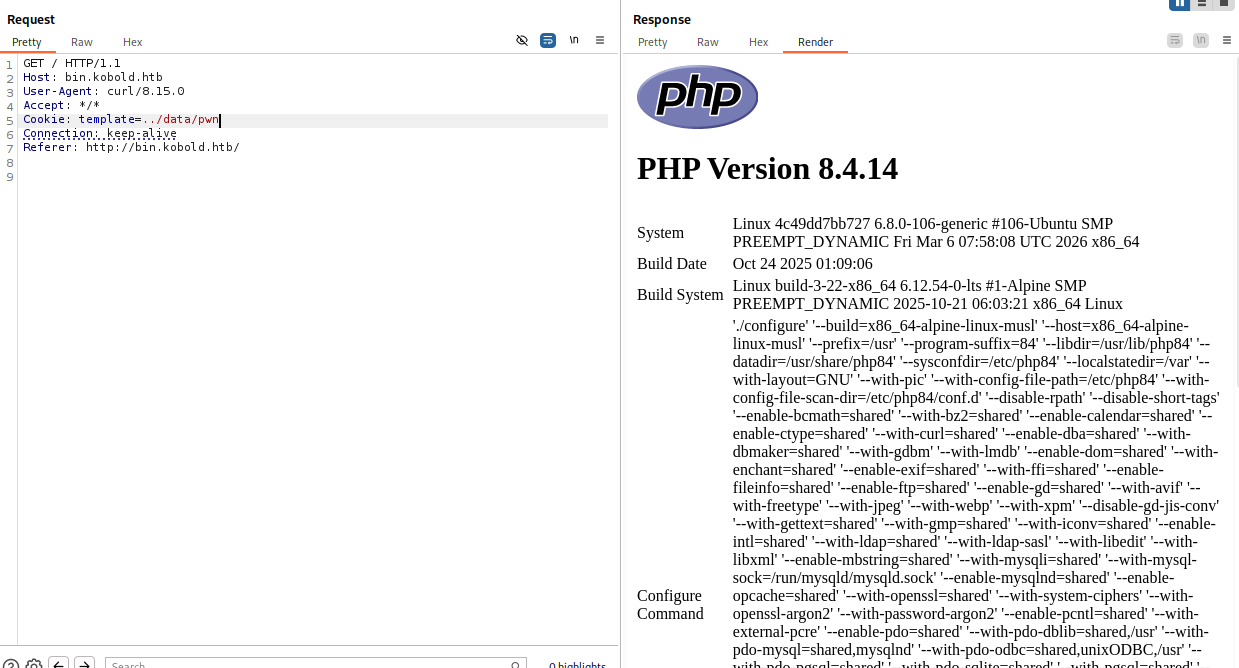Open Response panel hamburger menu
Viewport: 1239px width, 668px height.
1225,40
